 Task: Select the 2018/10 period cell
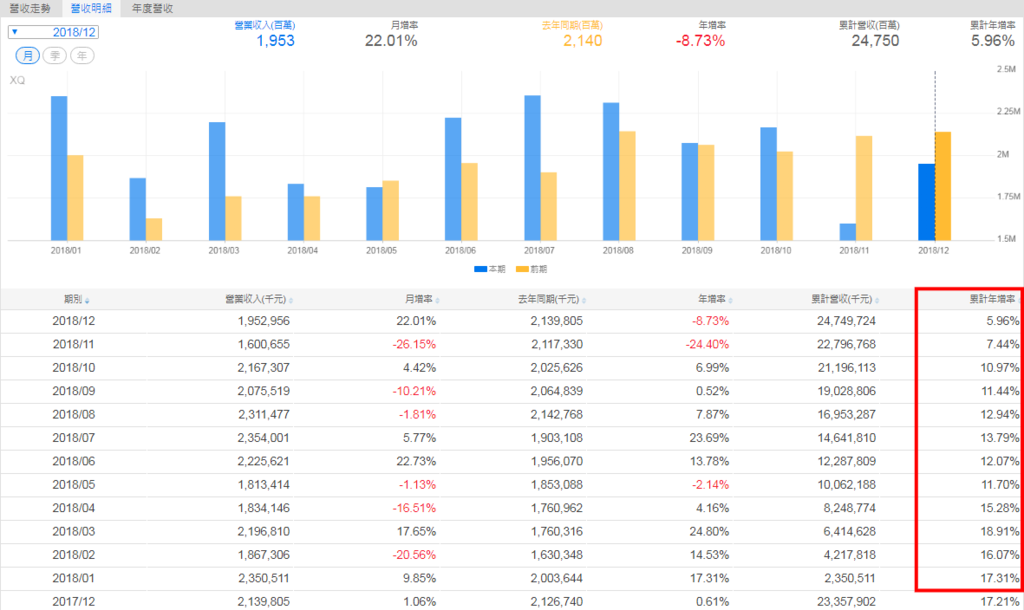click(x=74, y=368)
